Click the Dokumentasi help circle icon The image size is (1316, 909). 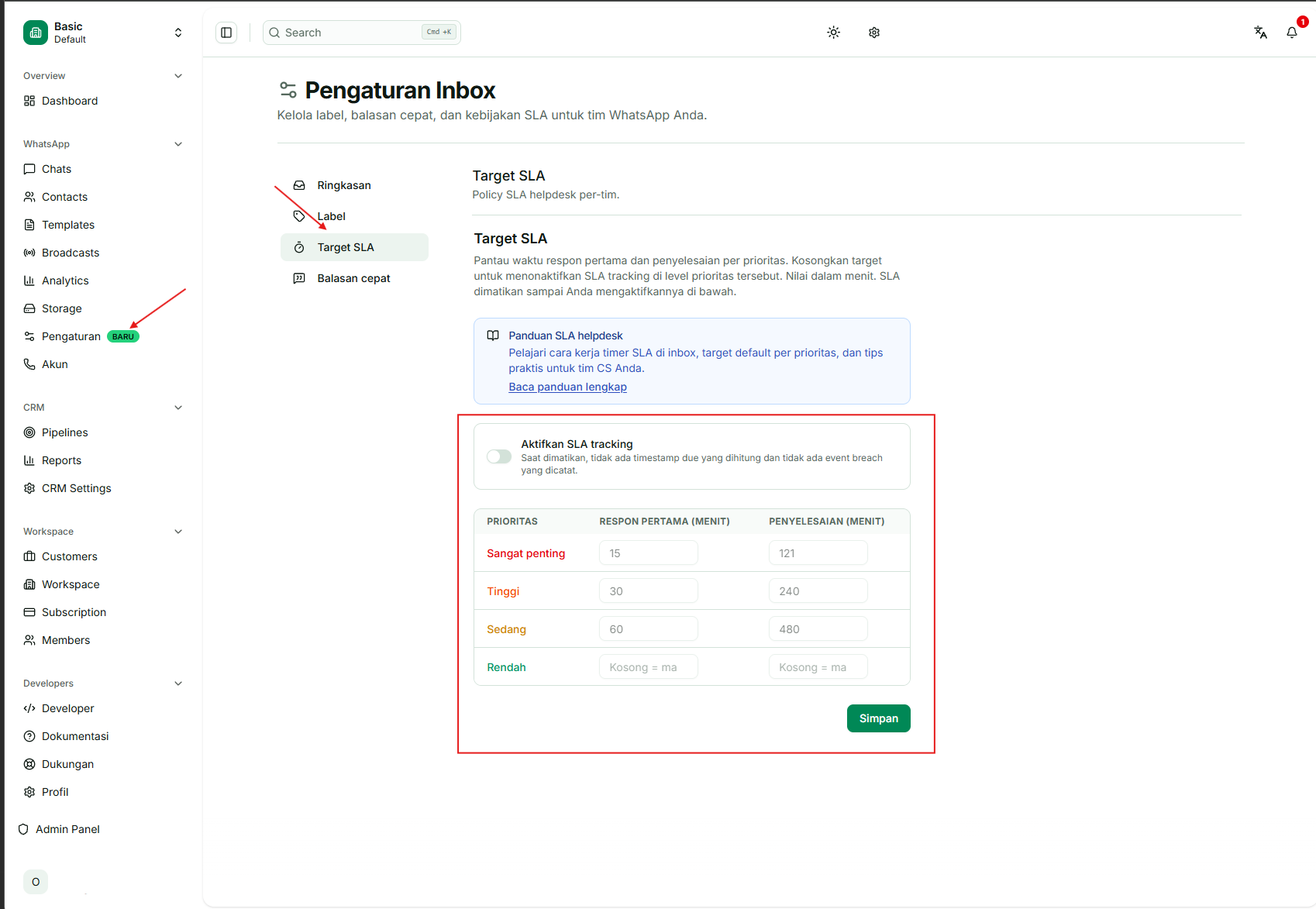tap(29, 736)
